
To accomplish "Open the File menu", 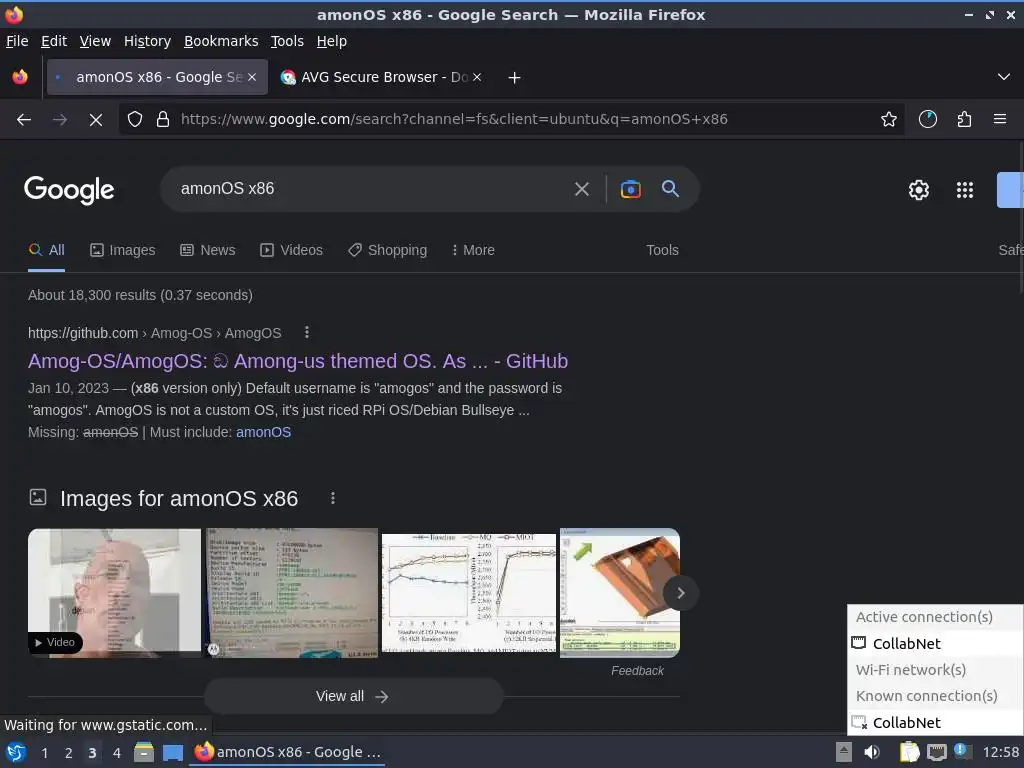I will [x=17, y=41].
